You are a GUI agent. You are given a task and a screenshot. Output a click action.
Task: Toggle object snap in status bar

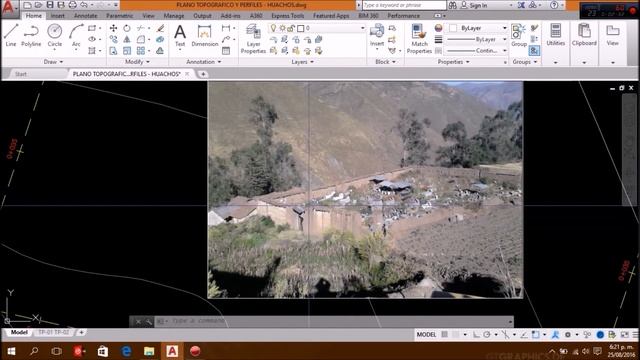(535, 334)
